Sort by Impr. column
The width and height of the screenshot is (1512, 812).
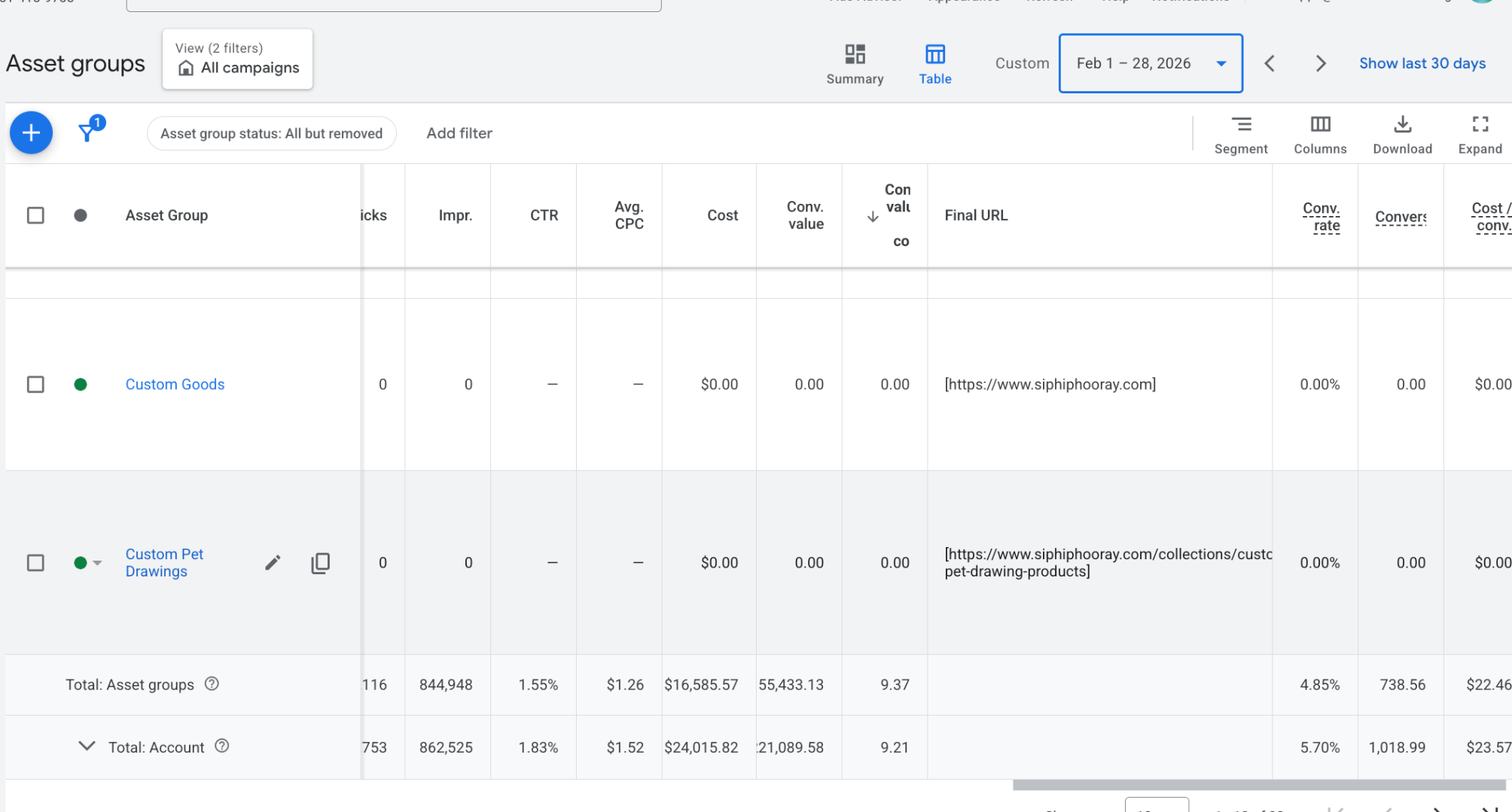tap(456, 215)
